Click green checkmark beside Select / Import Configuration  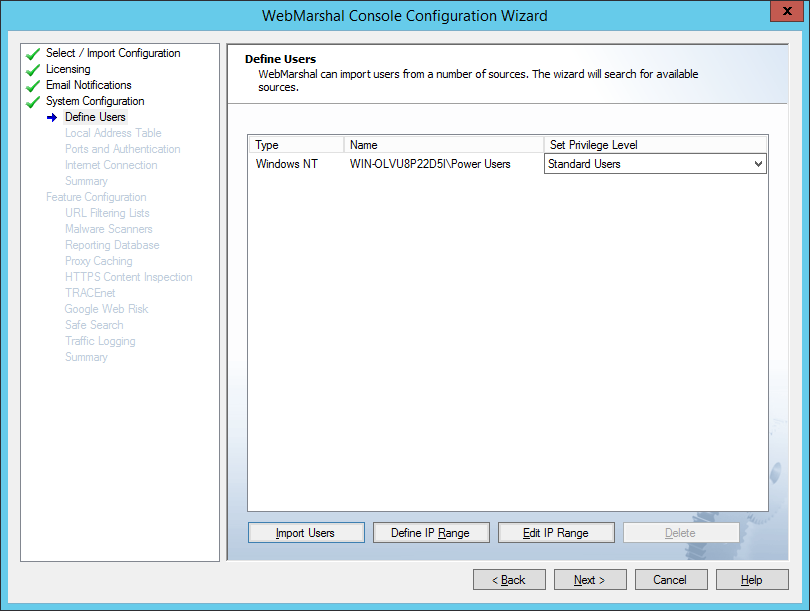coord(33,54)
